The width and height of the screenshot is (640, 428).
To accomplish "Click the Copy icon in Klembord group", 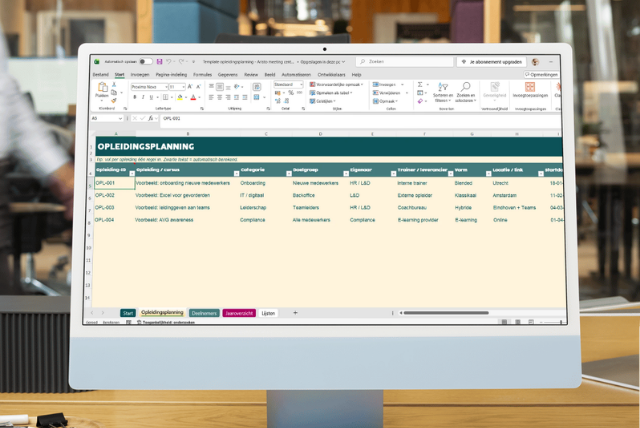I will 114,93.
